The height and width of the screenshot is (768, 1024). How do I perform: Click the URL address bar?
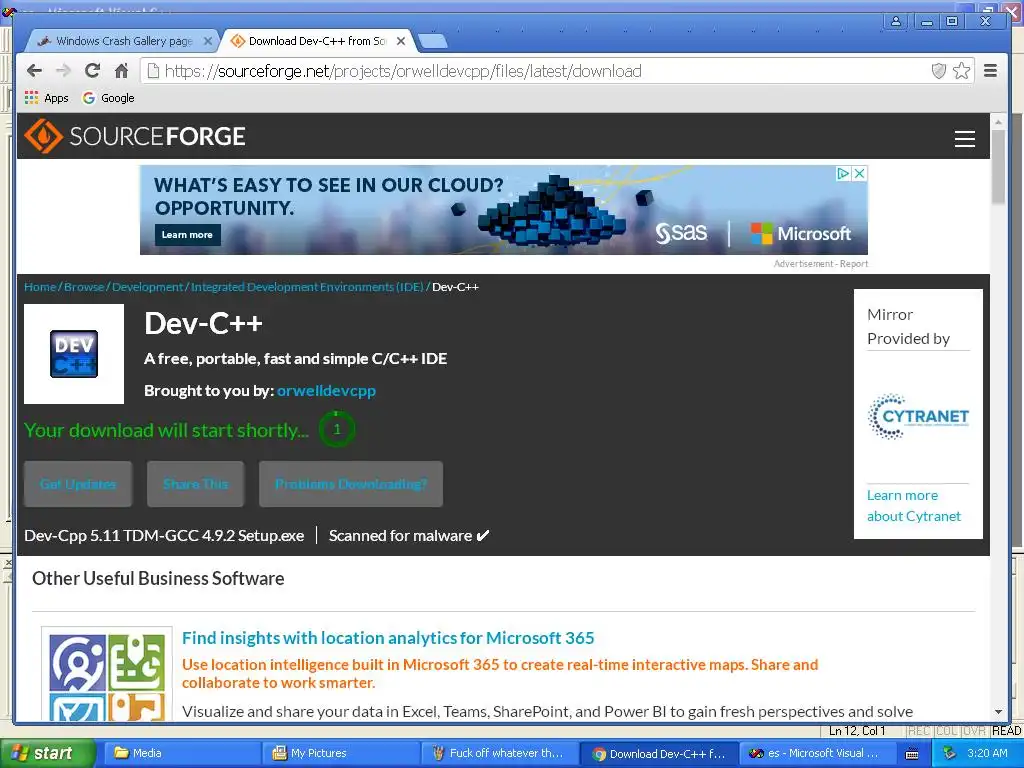click(x=536, y=71)
